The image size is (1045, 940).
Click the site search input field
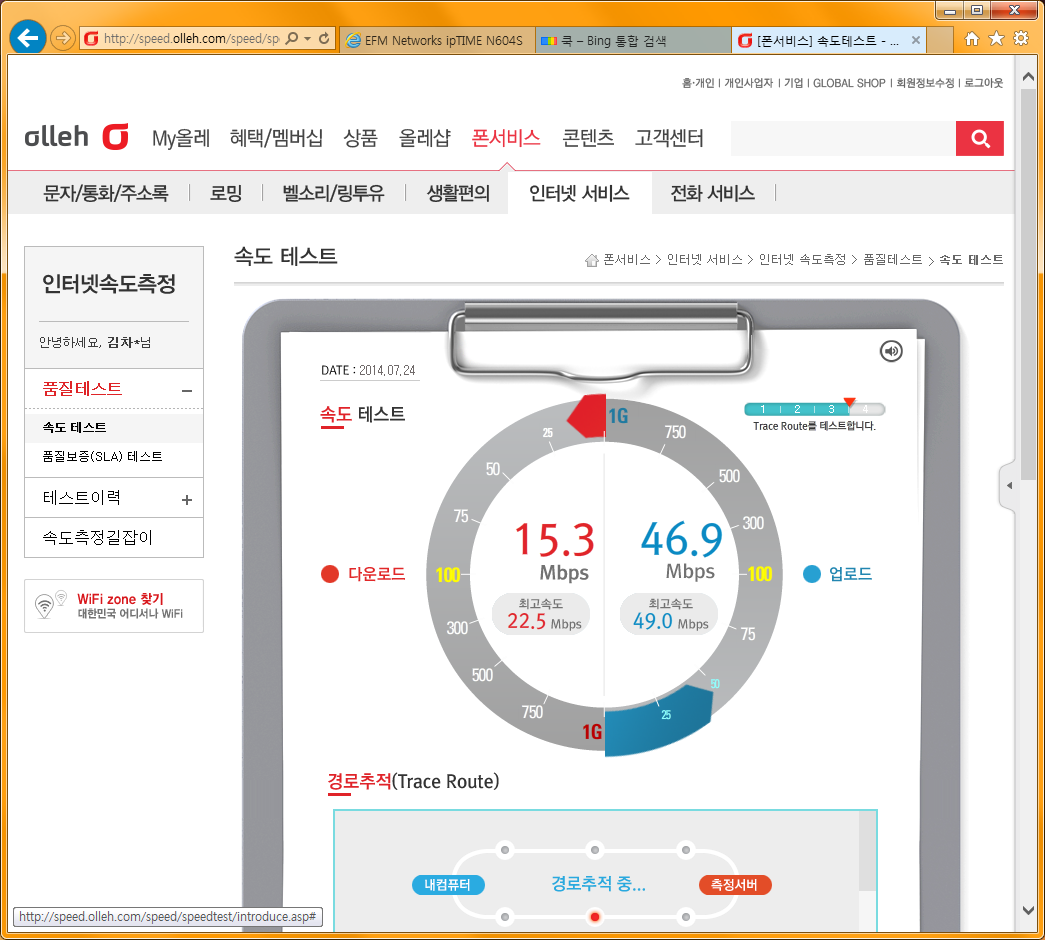(843, 139)
